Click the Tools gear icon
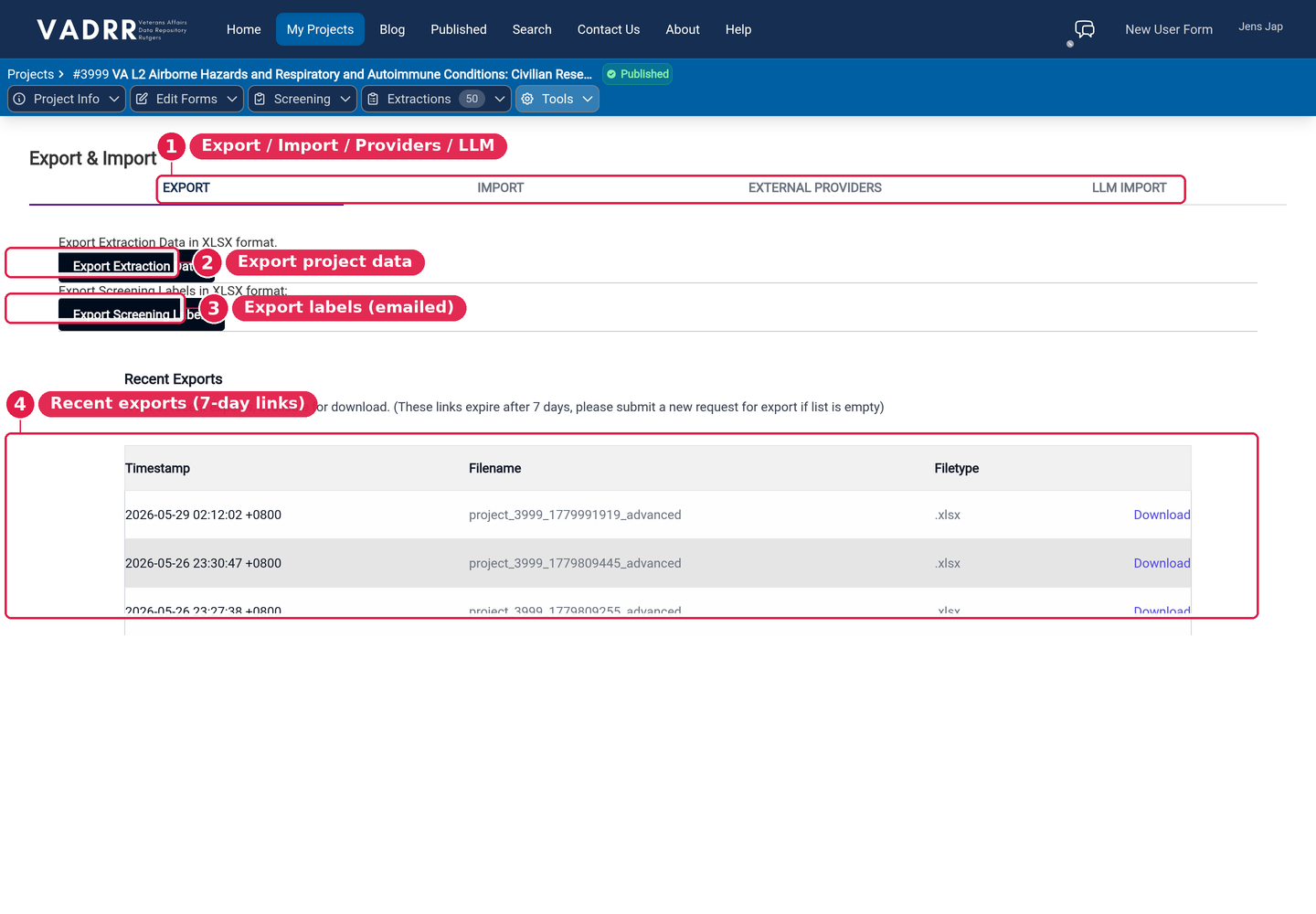Viewport: 1316px width, 914px height. 527,99
